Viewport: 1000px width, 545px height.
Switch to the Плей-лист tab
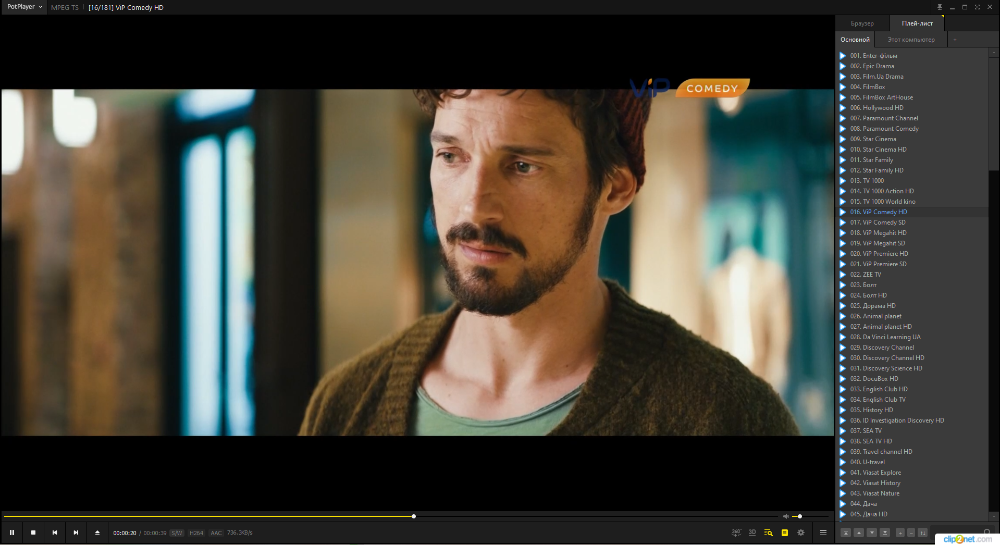[917, 24]
